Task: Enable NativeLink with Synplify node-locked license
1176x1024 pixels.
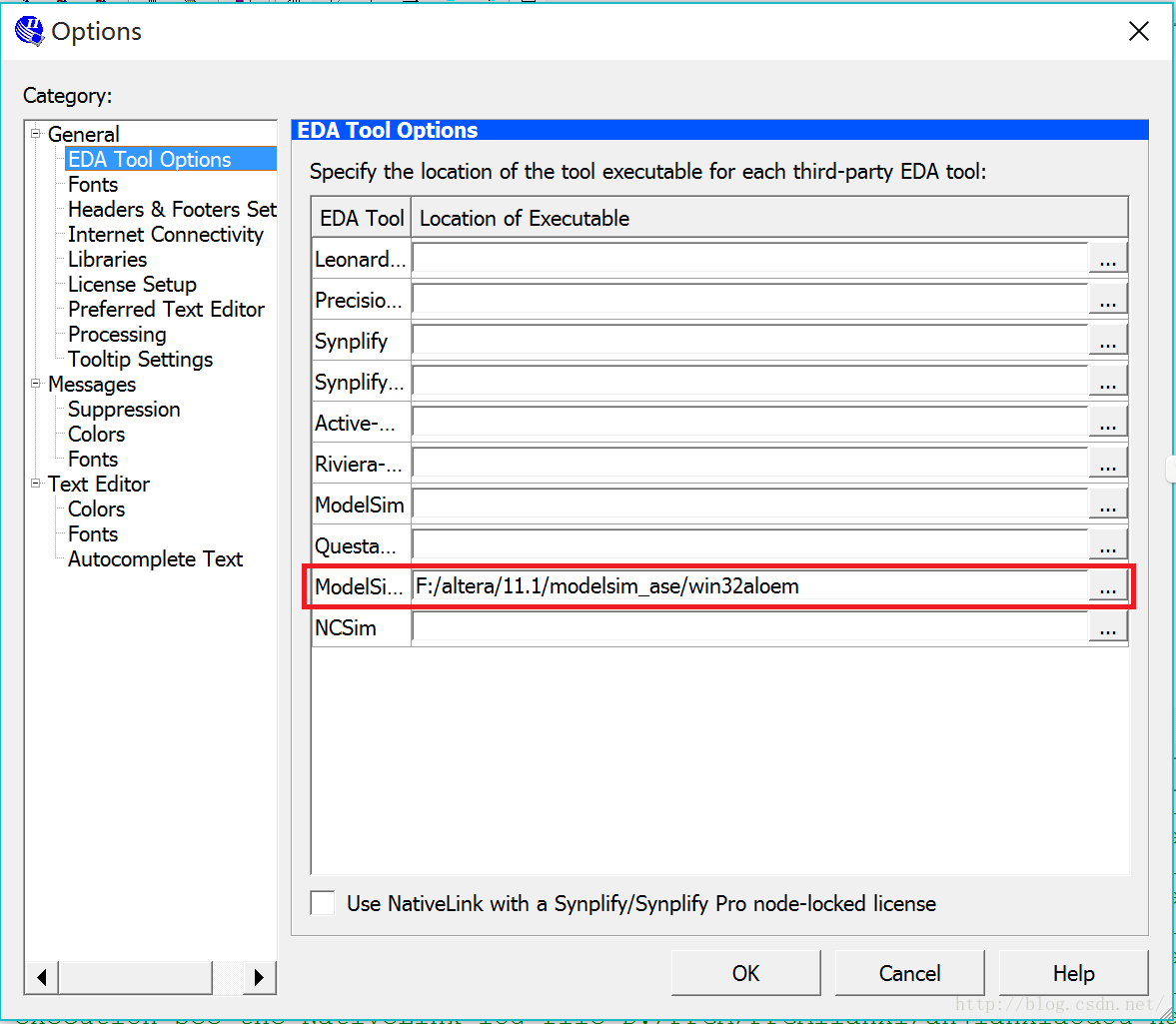Action: pyautogui.click(x=323, y=902)
